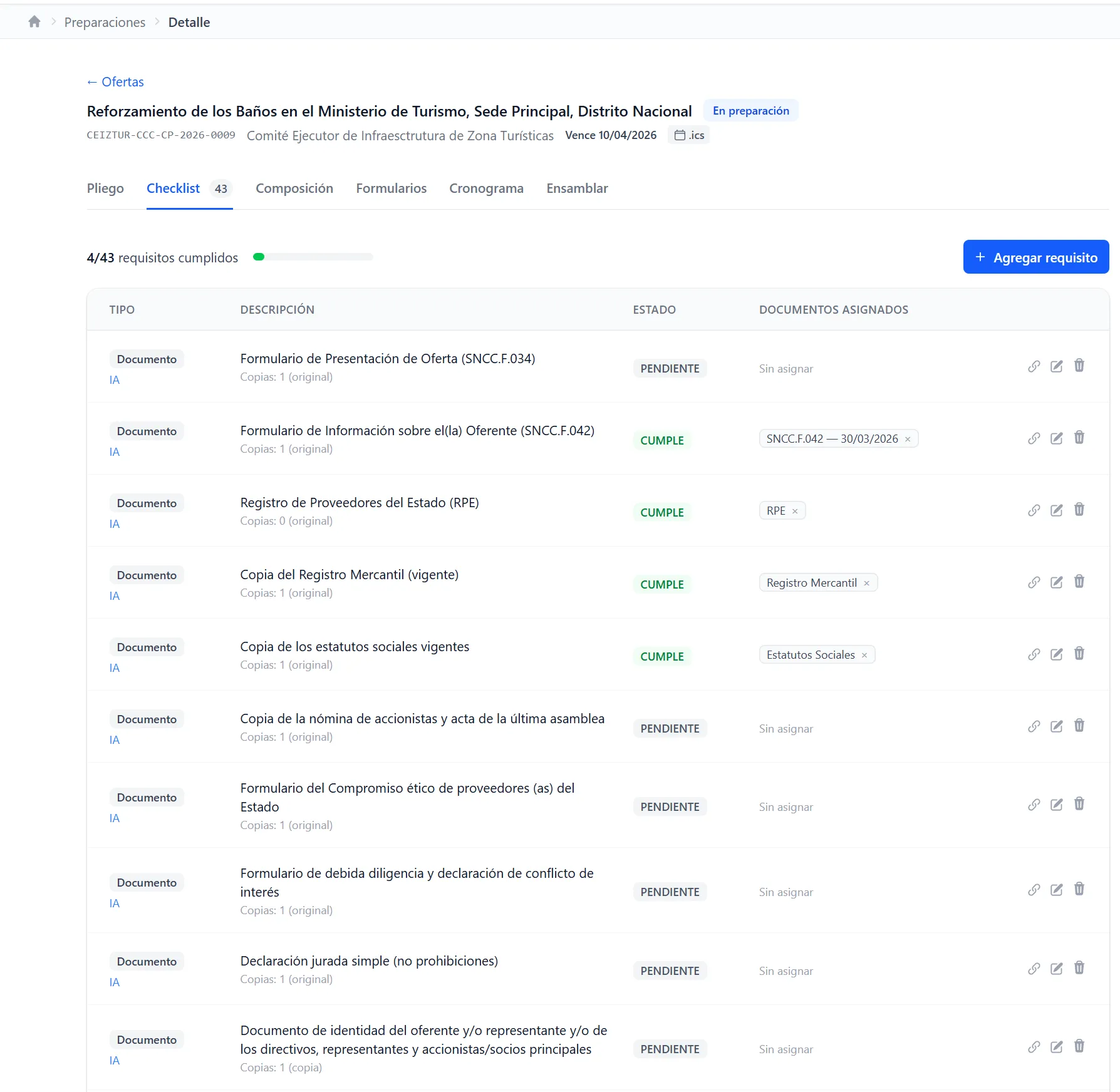Click the CUMPLE status of Registro Mercantil row
The height and width of the screenshot is (1092, 1120).
[x=662, y=585]
